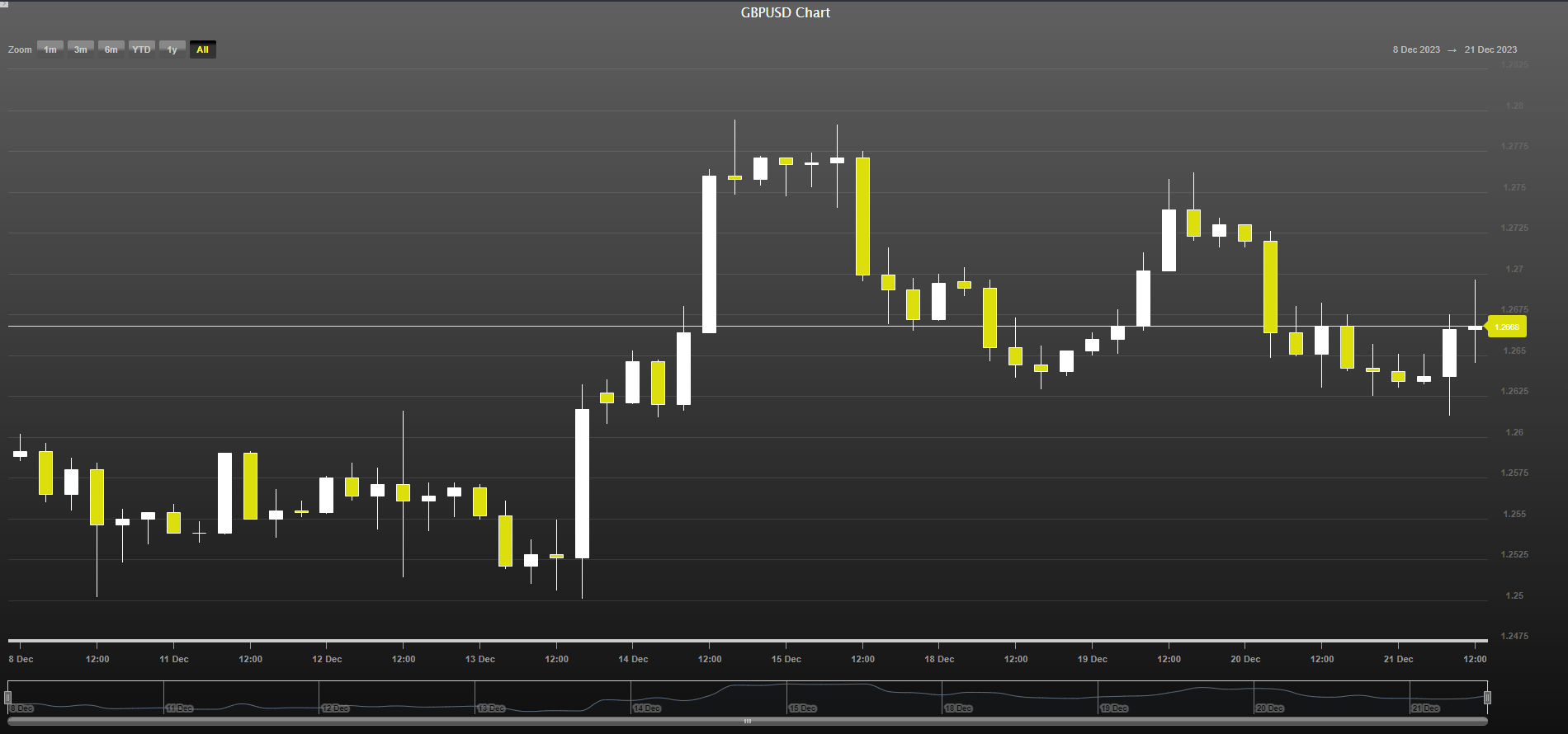Click the 1.2625 price axis label
The image size is (1568, 734).
tap(1514, 391)
